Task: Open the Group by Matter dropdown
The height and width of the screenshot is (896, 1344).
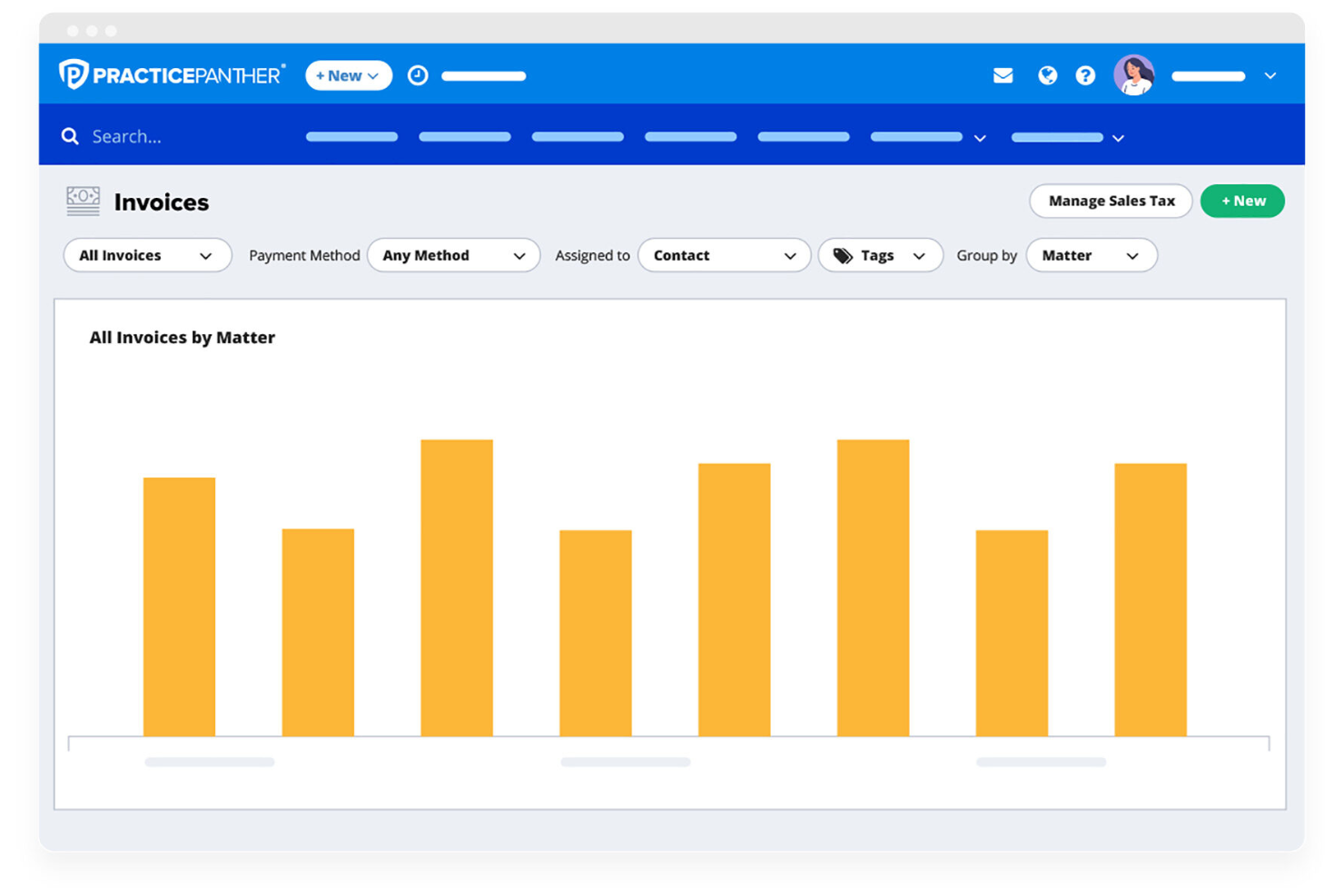Action: click(x=1092, y=255)
